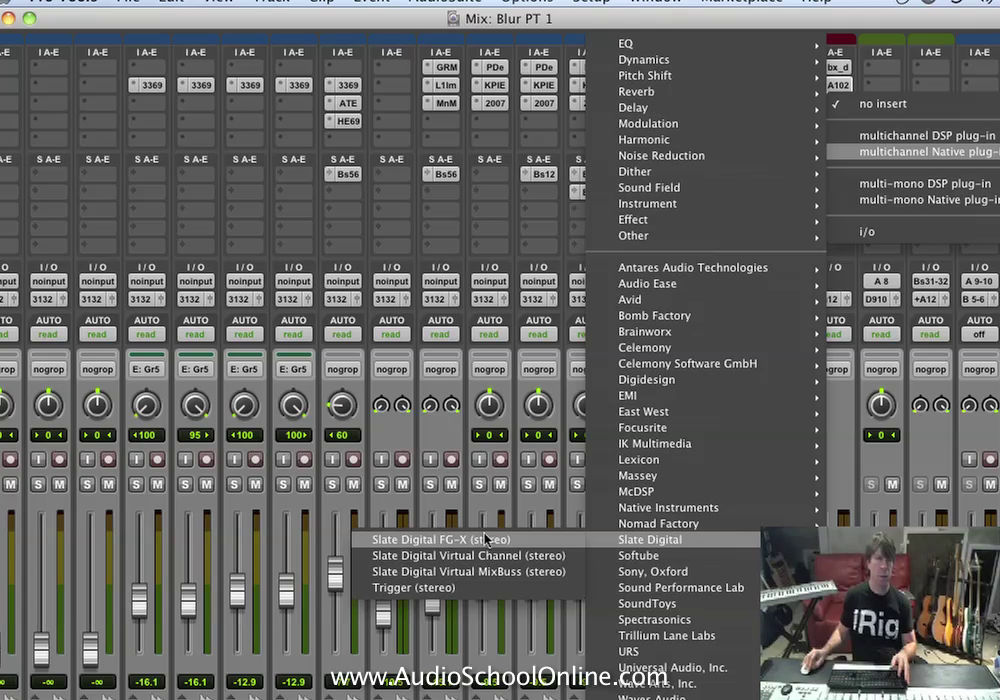
Task: Open the ATE insert plug-in
Action: tap(342, 103)
